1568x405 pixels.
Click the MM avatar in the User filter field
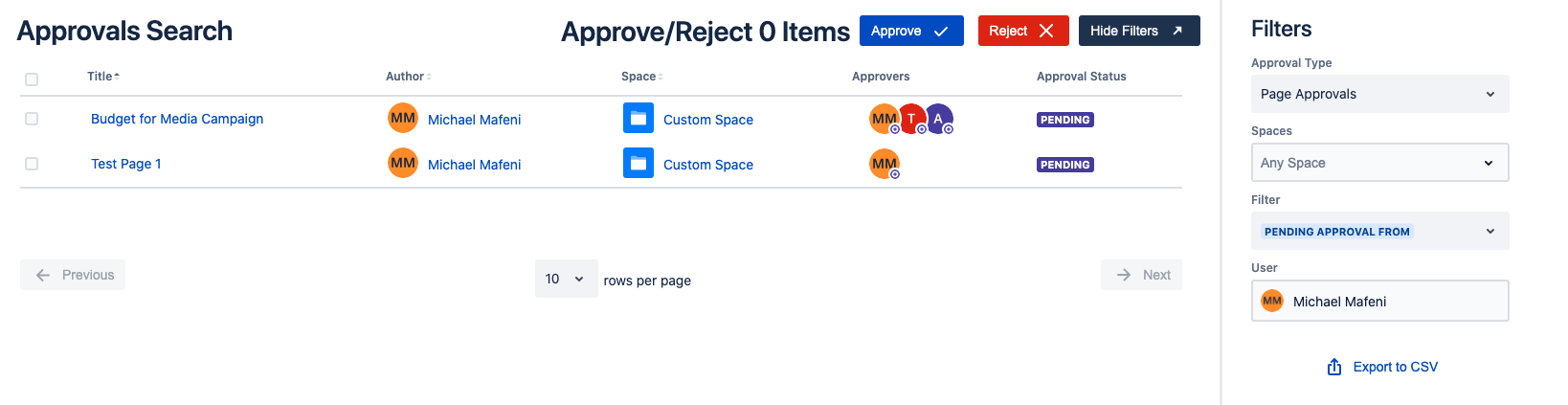point(1272,302)
